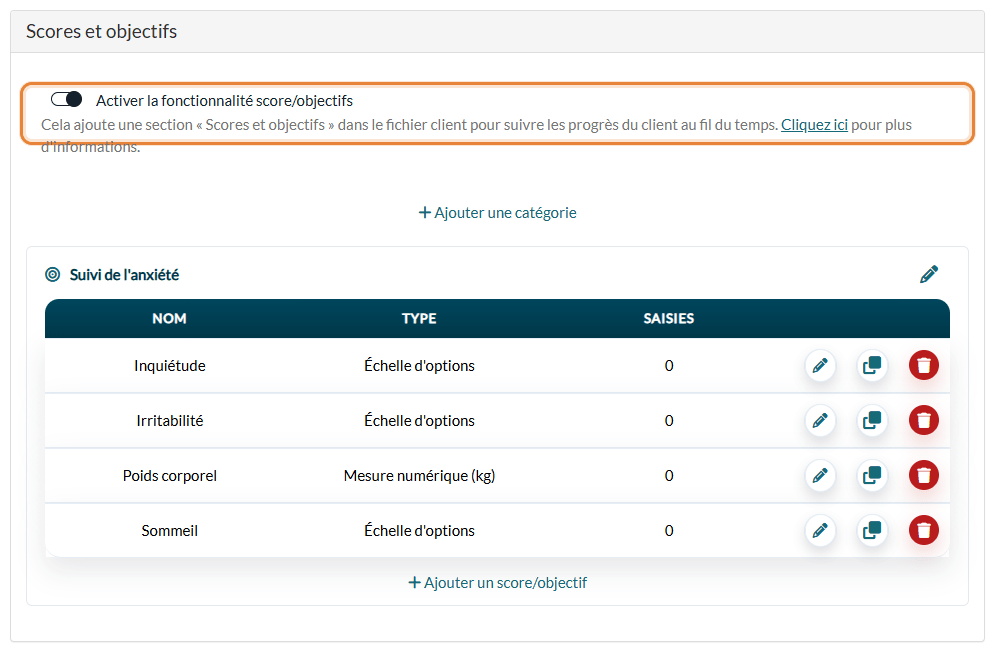Image resolution: width=995 pixels, height=652 pixels.
Task: Select the Sommeil name cell
Action: click(169, 531)
